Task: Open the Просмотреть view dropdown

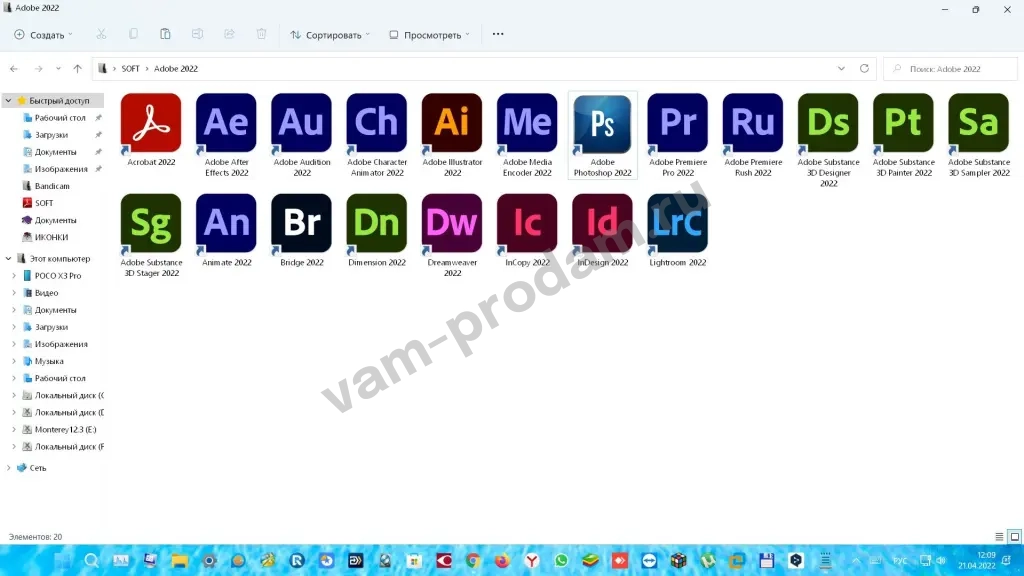Action: coord(430,35)
